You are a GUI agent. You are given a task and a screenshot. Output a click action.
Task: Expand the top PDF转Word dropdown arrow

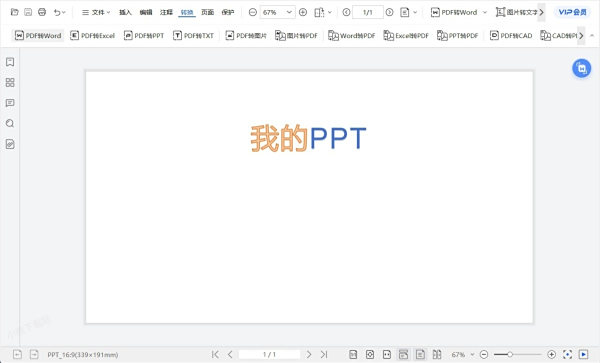(x=484, y=12)
